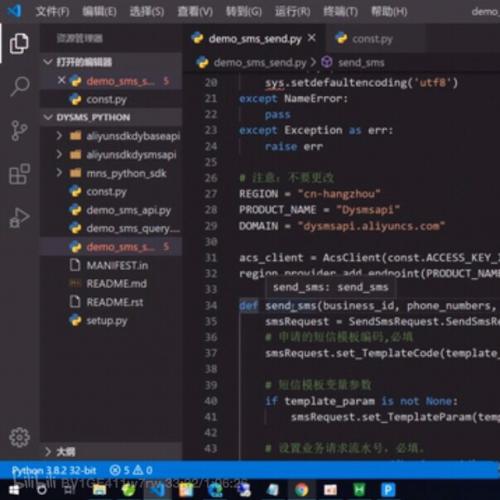Viewport: 500px width, 500px height.
Task: Open the 终端(T) menu
Action: click(x=341, y=12)
